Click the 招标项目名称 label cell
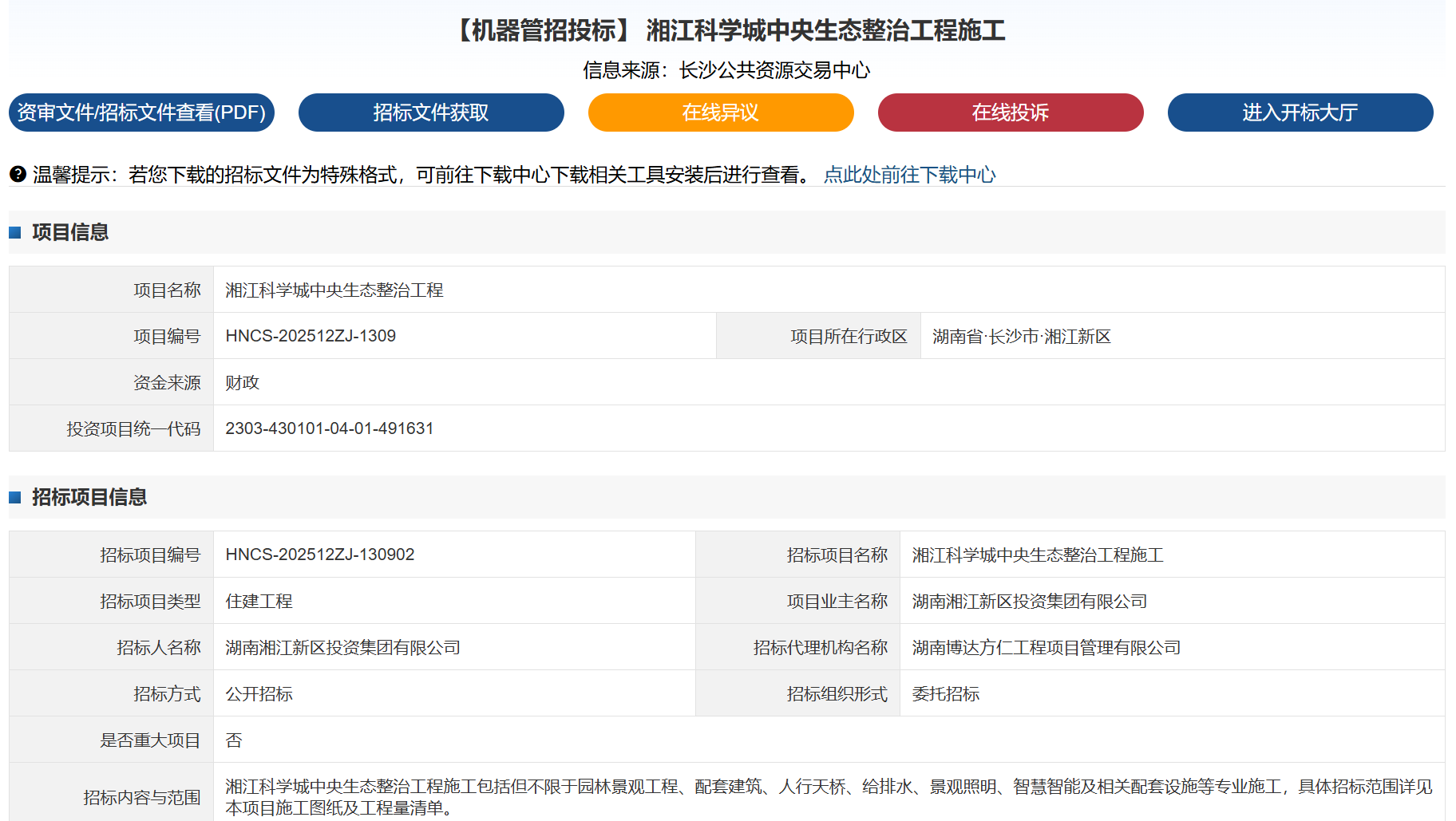 tap(798, 555)
